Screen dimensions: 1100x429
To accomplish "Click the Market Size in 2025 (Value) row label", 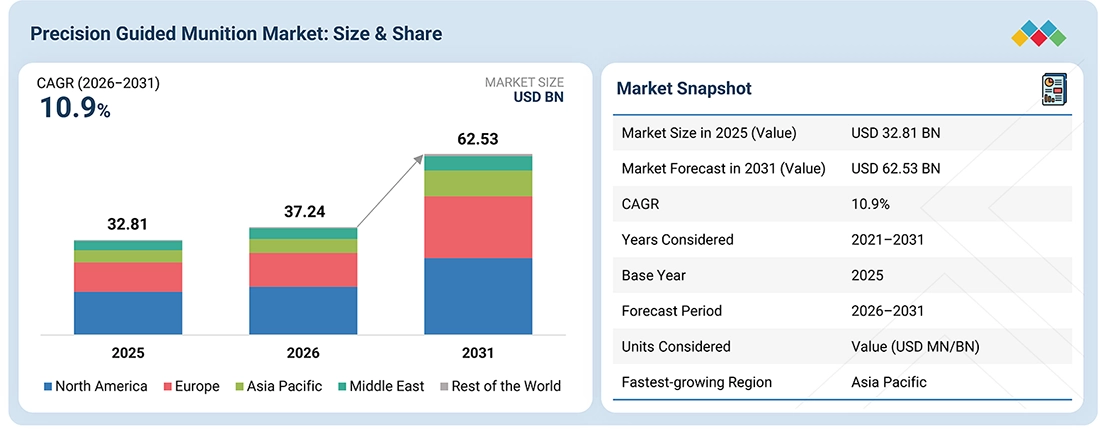I will pos(709,132).
